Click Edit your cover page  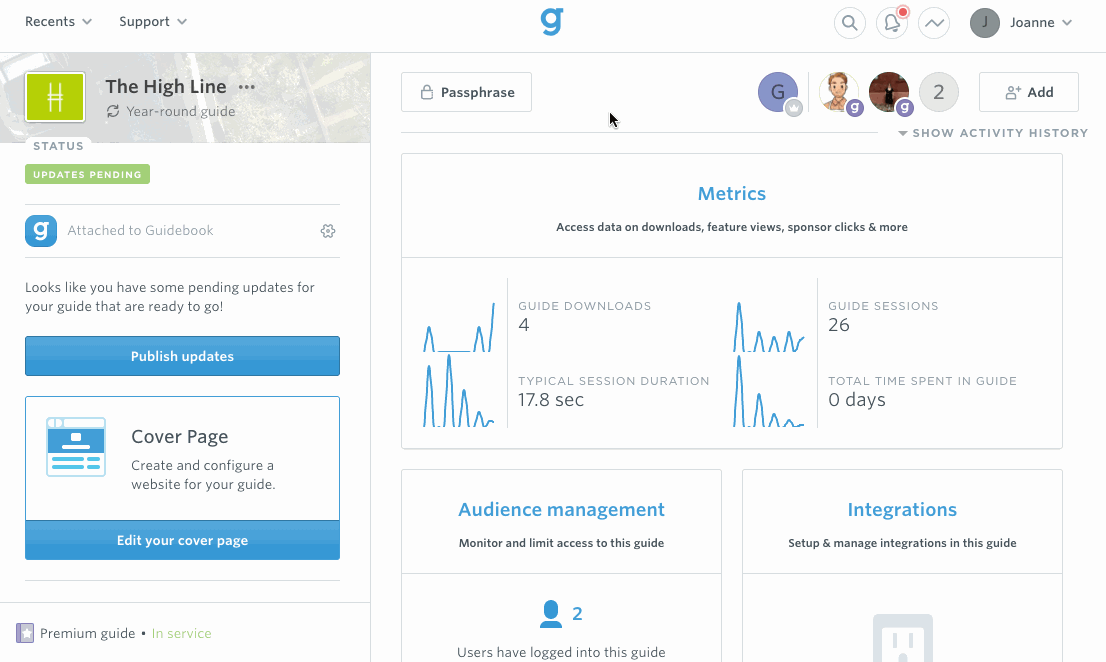click(x=183, y=541)
